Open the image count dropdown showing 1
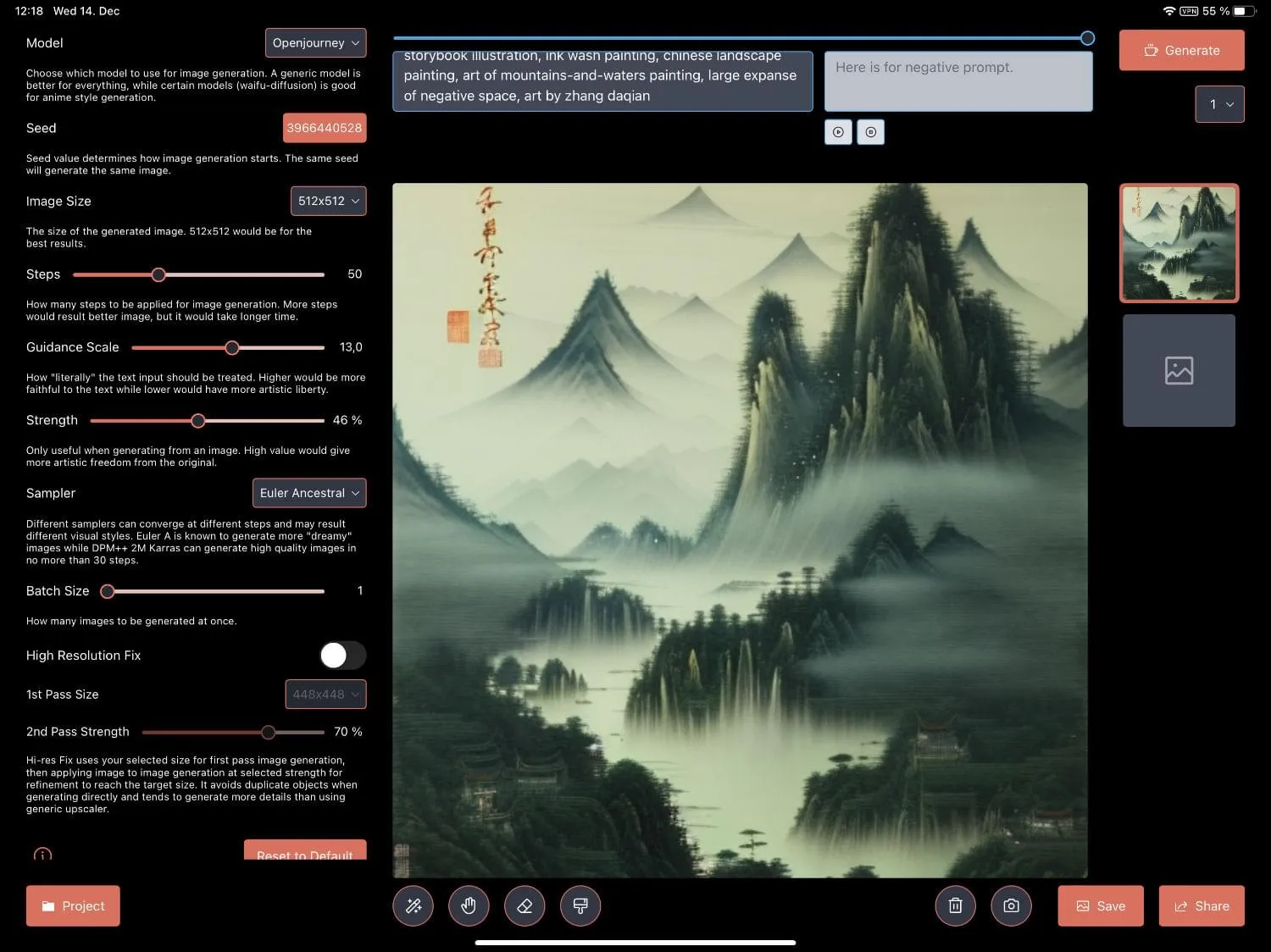The height and width of the screenshot is (952, 1271). pos(1219,104)
